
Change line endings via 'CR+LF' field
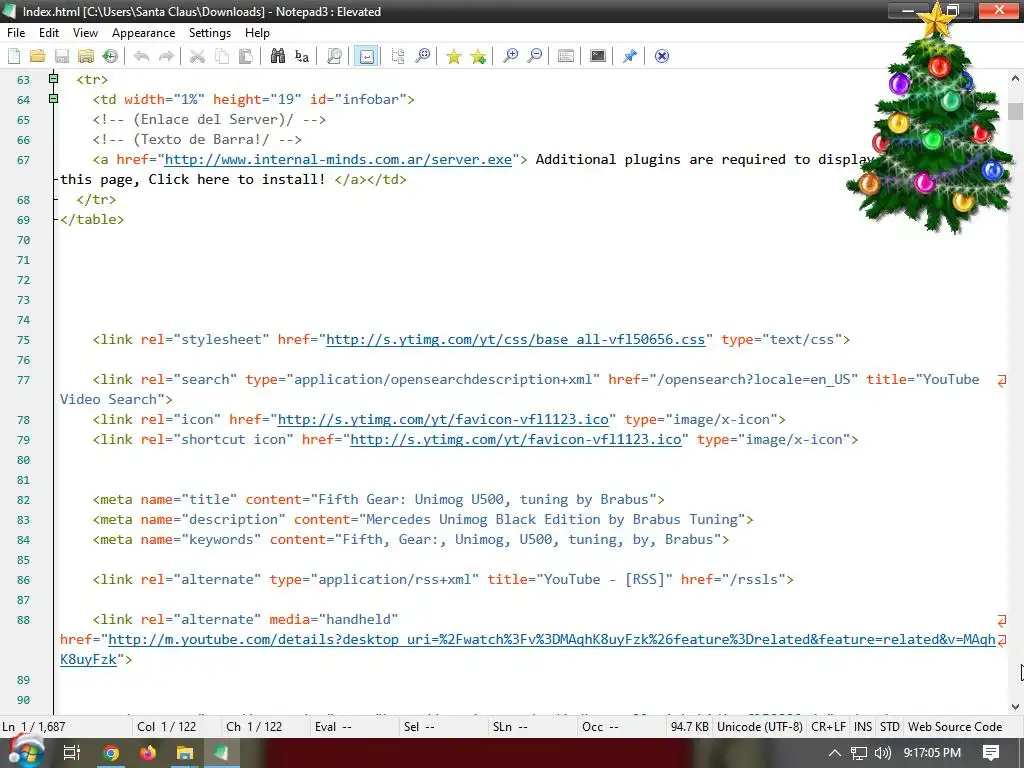(828, 727)
